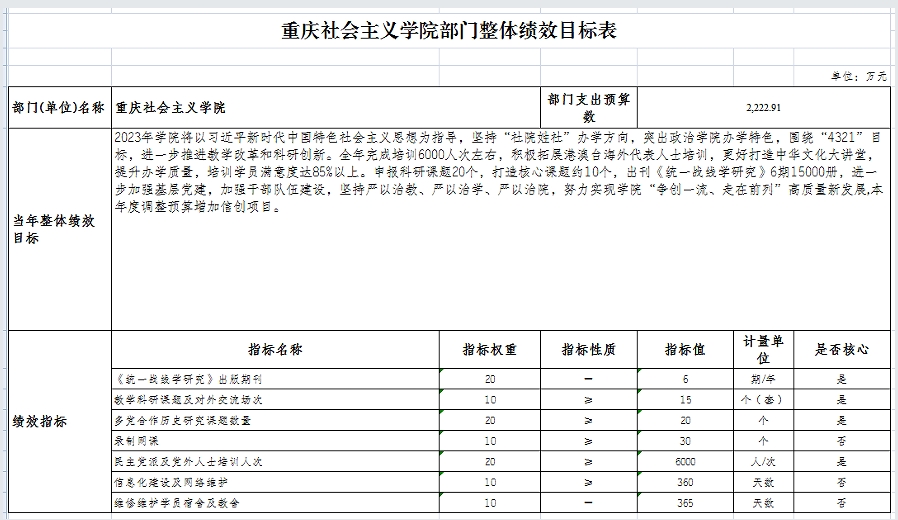Click weight 10 in the 信息化建设 row
The image size is (898, 520).
(x=490, y=482)
